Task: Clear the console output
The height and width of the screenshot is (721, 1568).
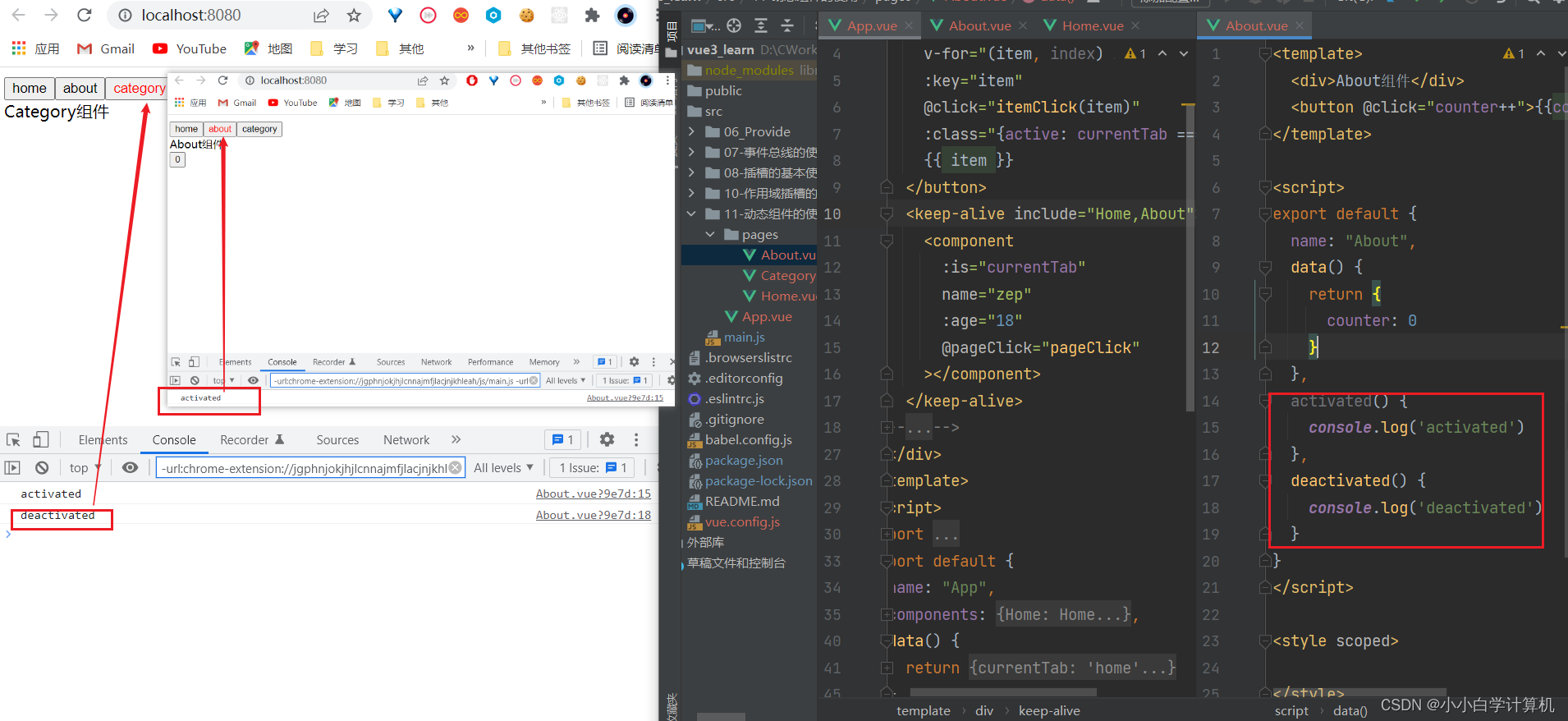Action: (x=42, y=467)
